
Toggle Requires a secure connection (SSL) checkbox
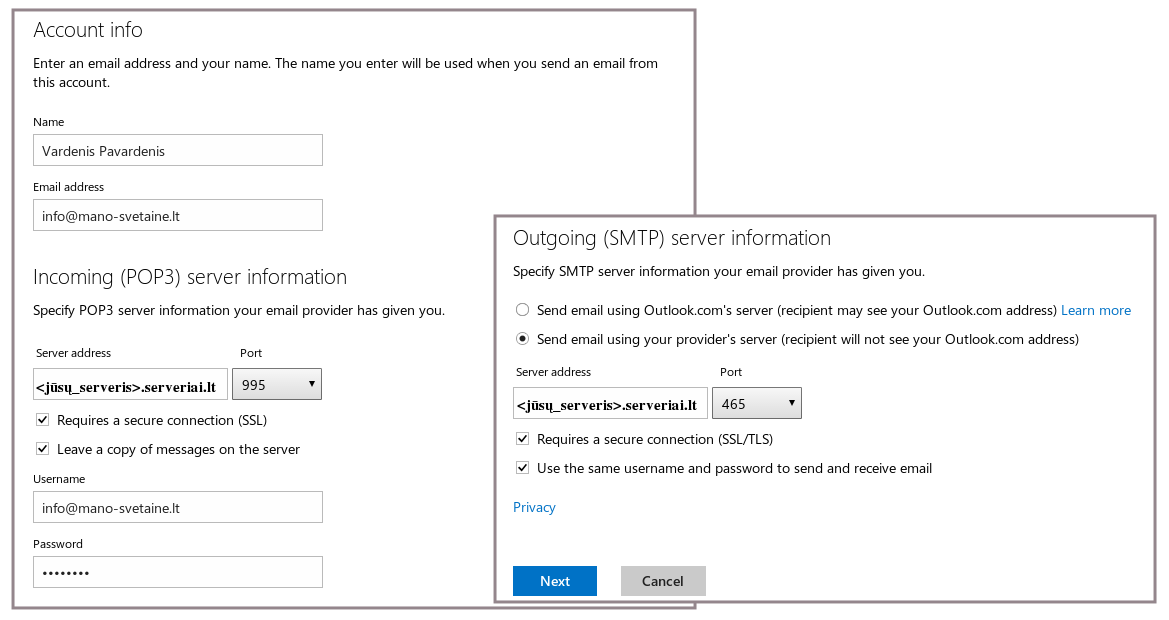point(42,420)
